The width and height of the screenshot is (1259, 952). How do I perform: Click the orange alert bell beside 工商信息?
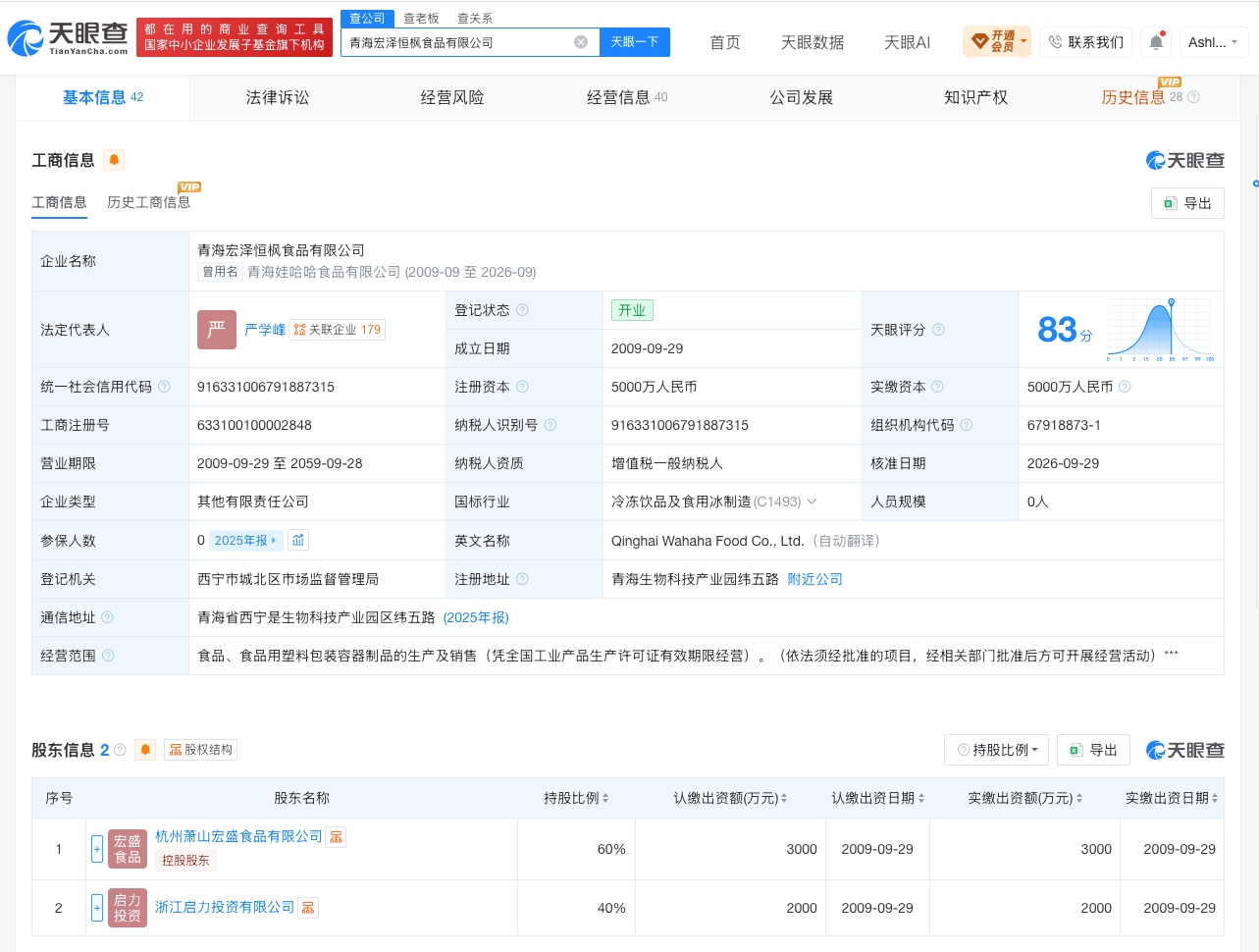114,160
